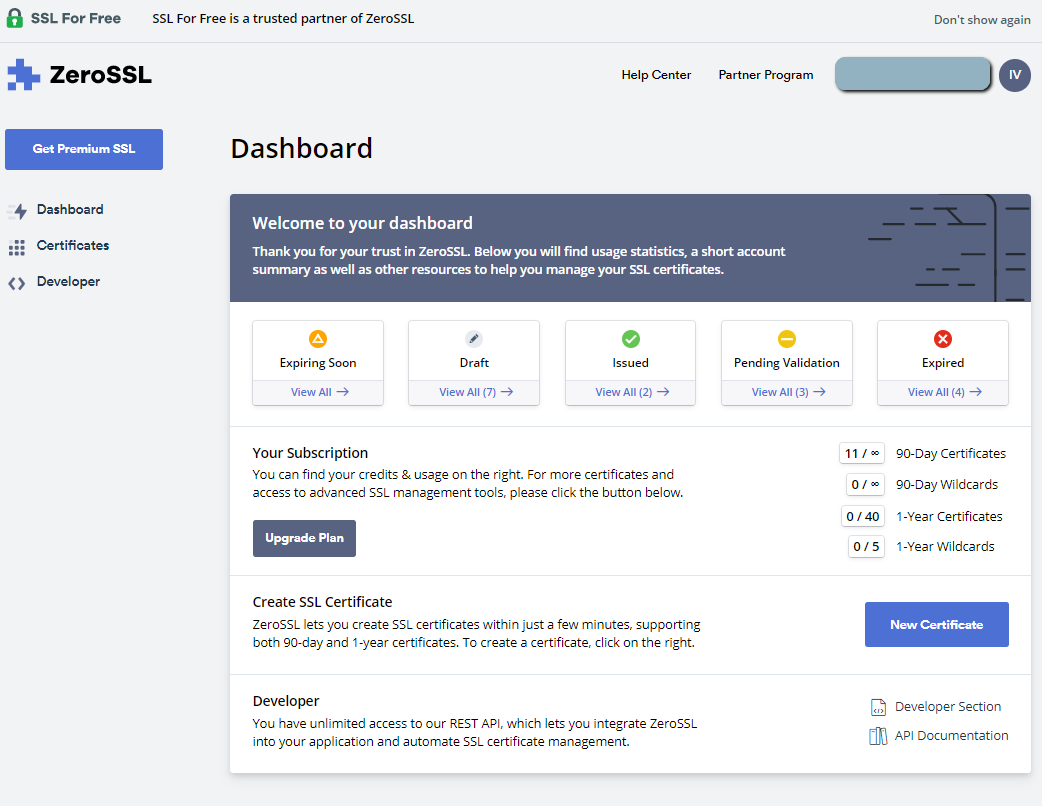
Task: View all 2 Issued certificates
Action: [632, 392]
